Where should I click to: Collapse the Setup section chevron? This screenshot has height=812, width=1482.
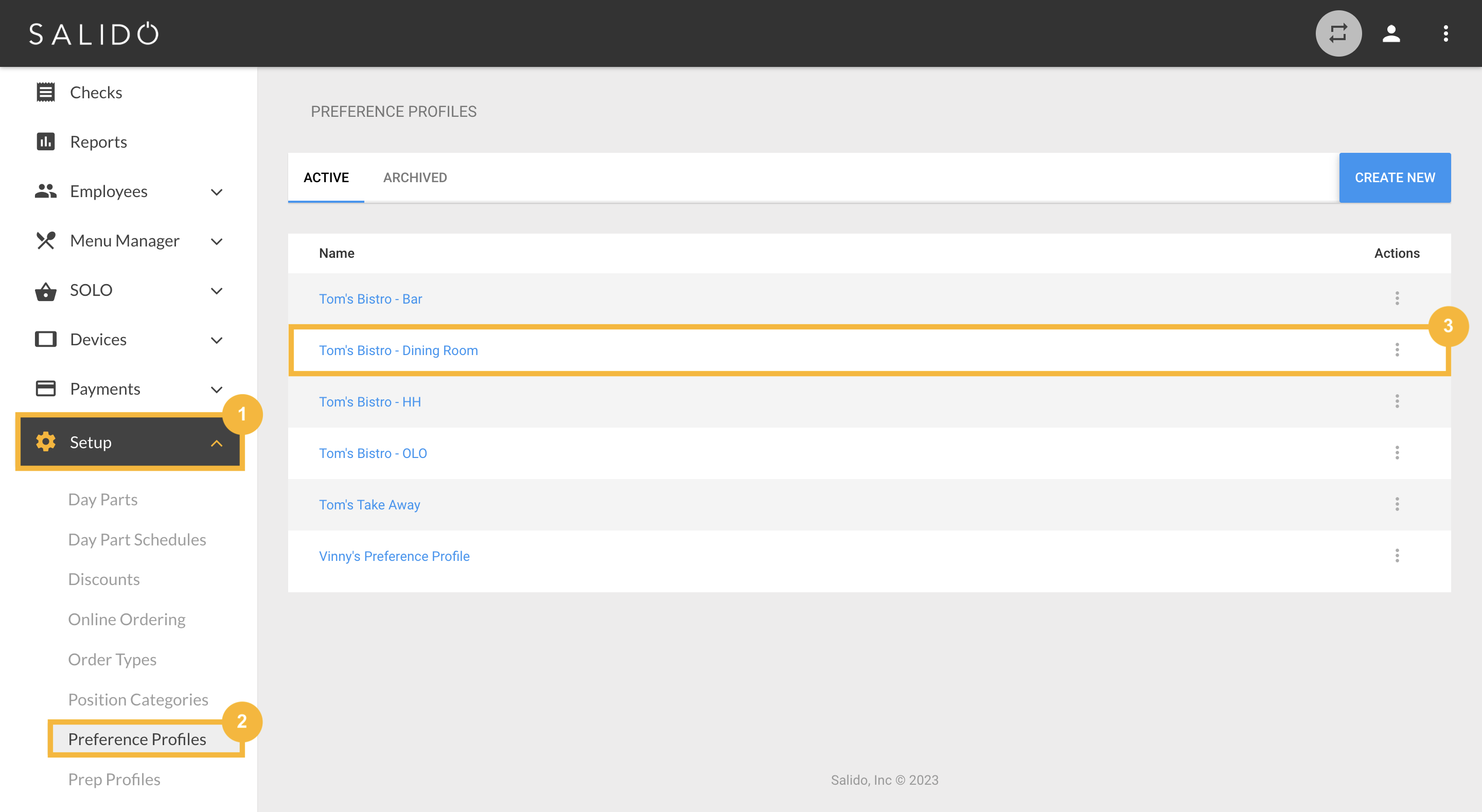click(217, 443)
